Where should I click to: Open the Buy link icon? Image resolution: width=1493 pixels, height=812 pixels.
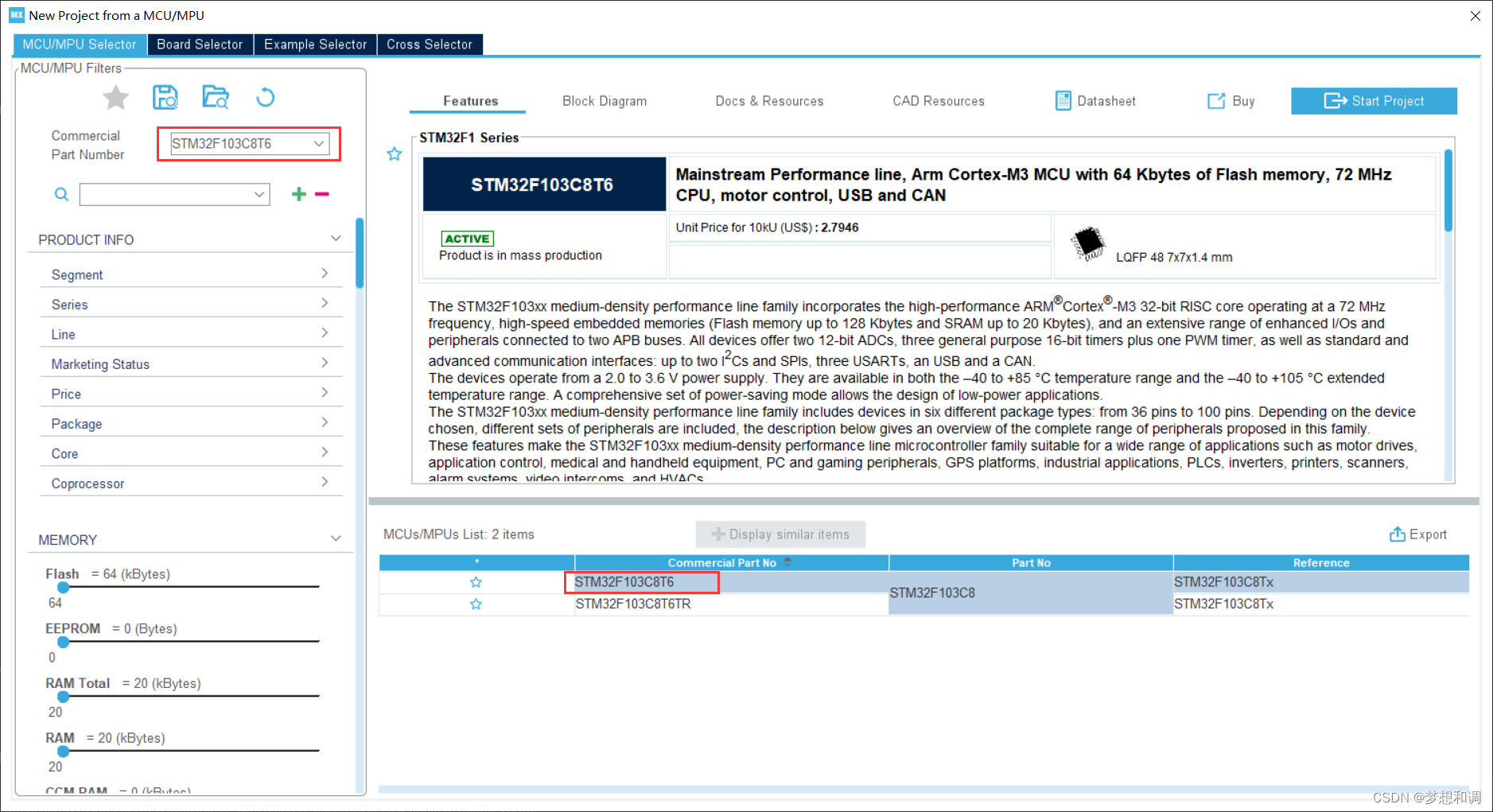pos(1216,101)
